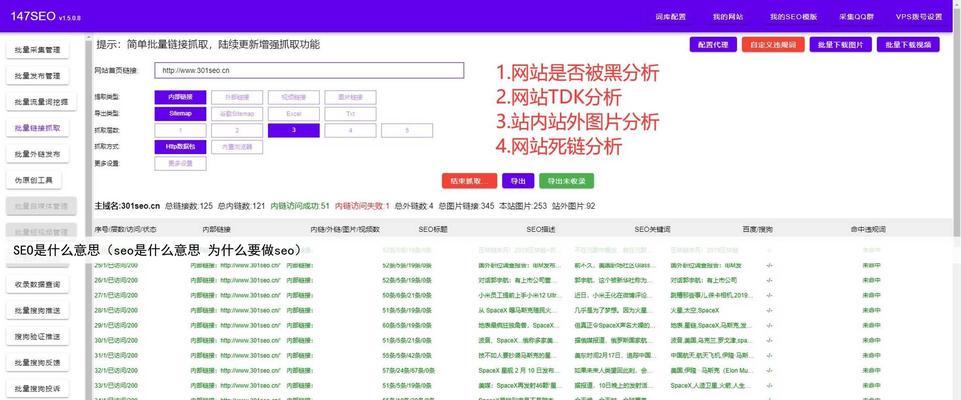The width and height of the screenshot is (961, 400).
Task: Click the SEO关键词 column header
Action: coord(652,229)
